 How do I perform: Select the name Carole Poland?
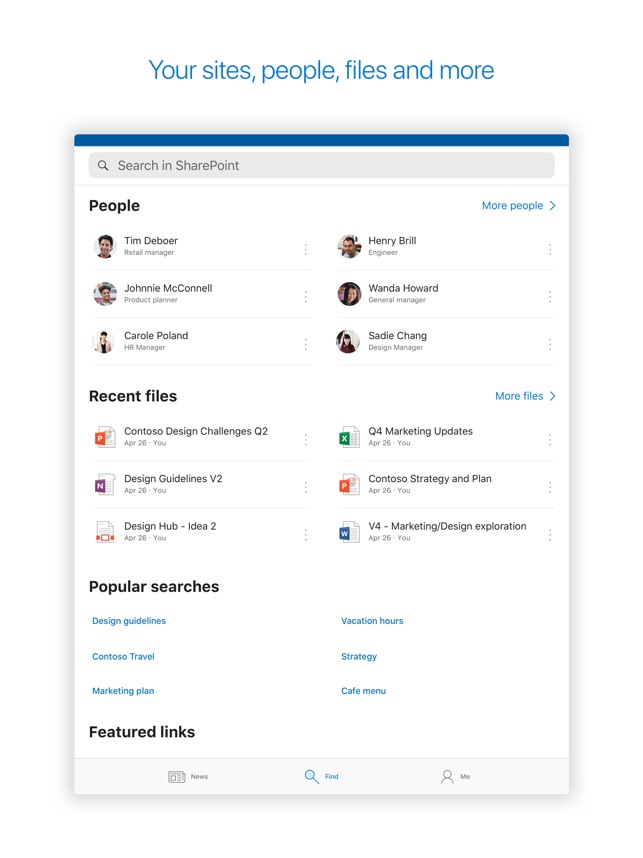pos(156,336)
